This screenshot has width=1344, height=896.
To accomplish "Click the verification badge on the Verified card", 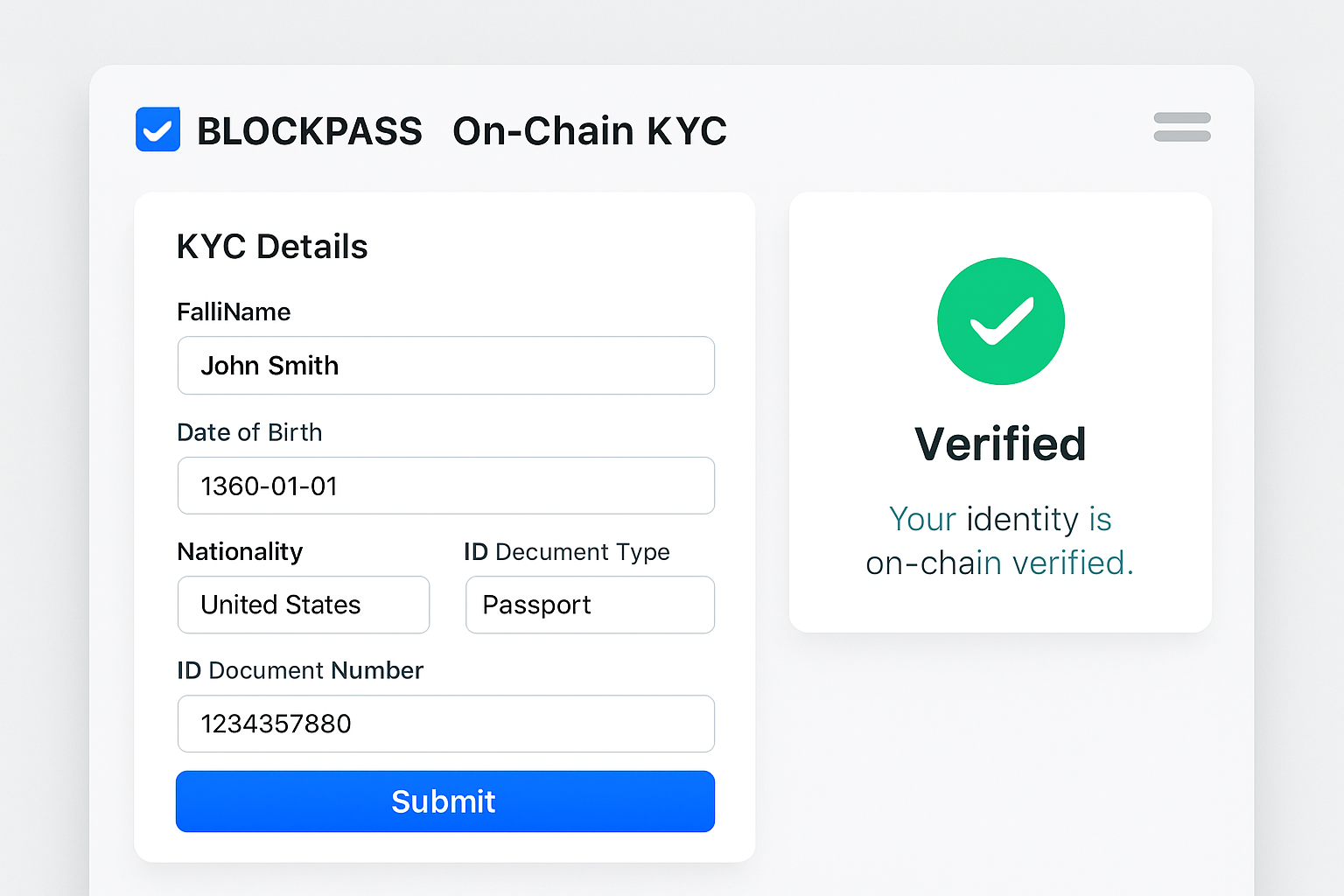I will pyautogui.click(x=1000, y=321).
